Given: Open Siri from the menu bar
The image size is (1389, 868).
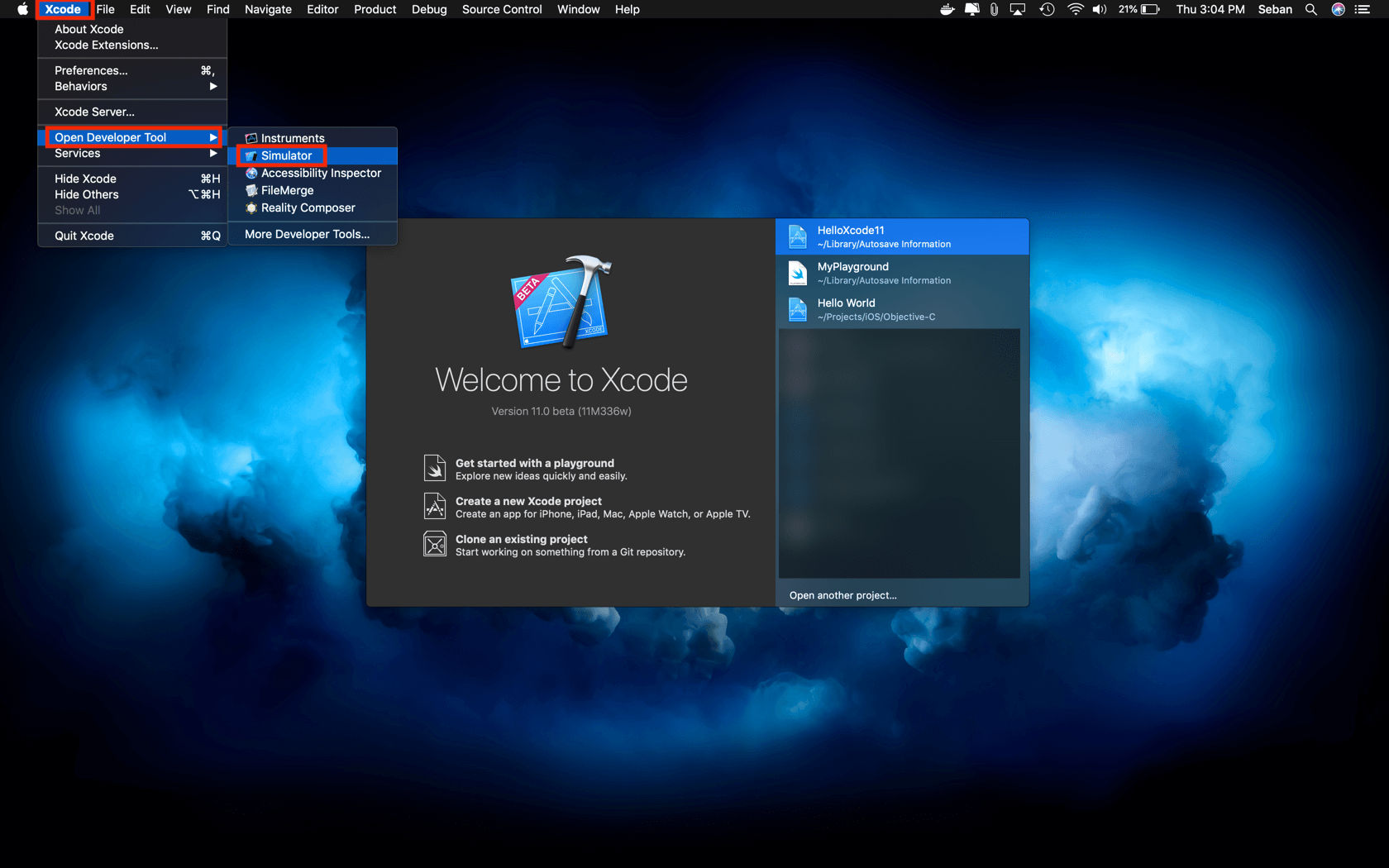Looking at the screenshot, I should coord(1338,9).
